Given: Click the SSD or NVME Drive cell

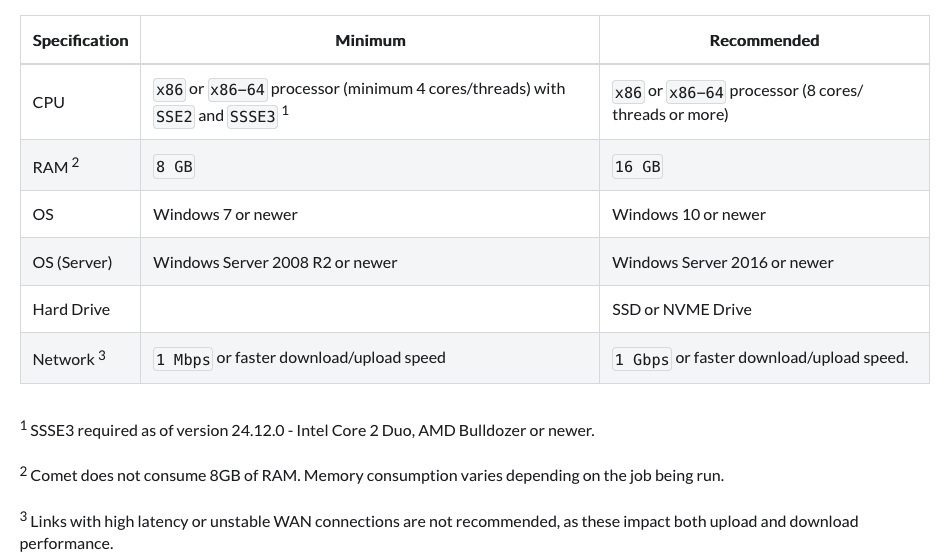Looking at the screenshot, I should 681,309.
